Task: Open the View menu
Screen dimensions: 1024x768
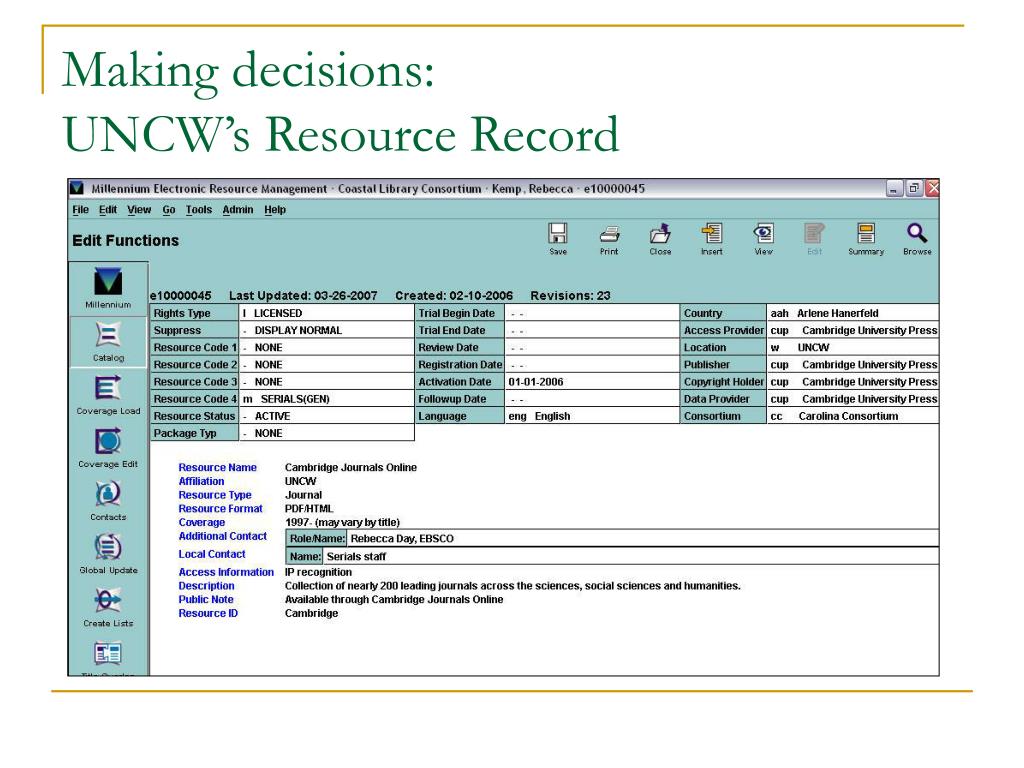Action: point(139,210)
